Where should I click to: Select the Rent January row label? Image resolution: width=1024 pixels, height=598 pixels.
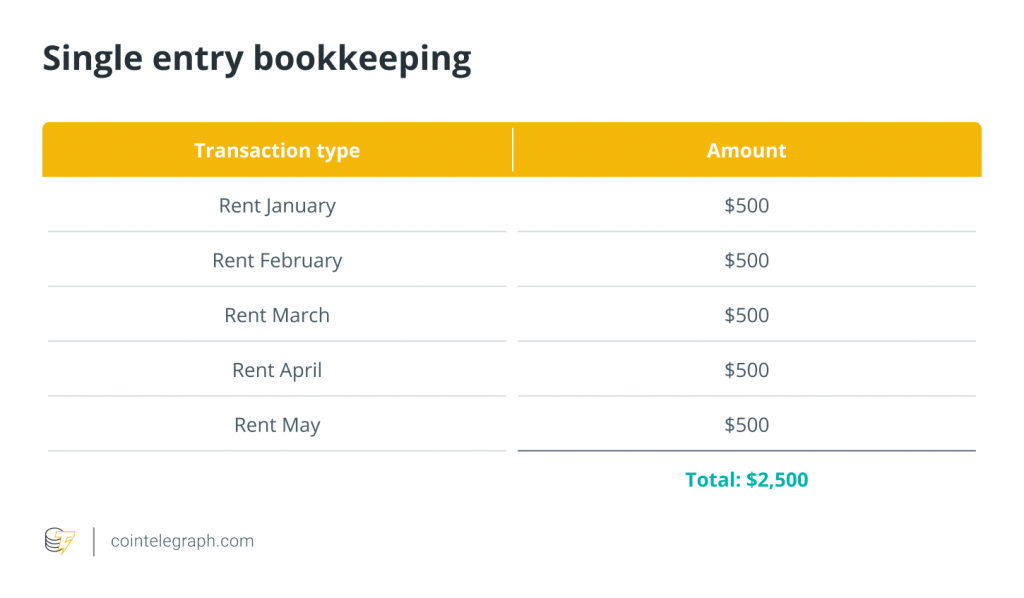tap(277, 206)
